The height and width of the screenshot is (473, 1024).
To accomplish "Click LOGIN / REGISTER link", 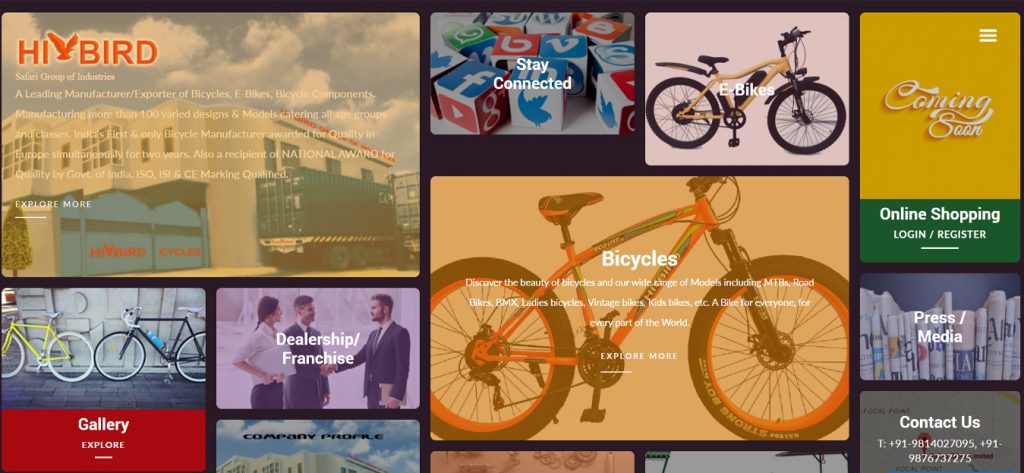I will 939,235.
